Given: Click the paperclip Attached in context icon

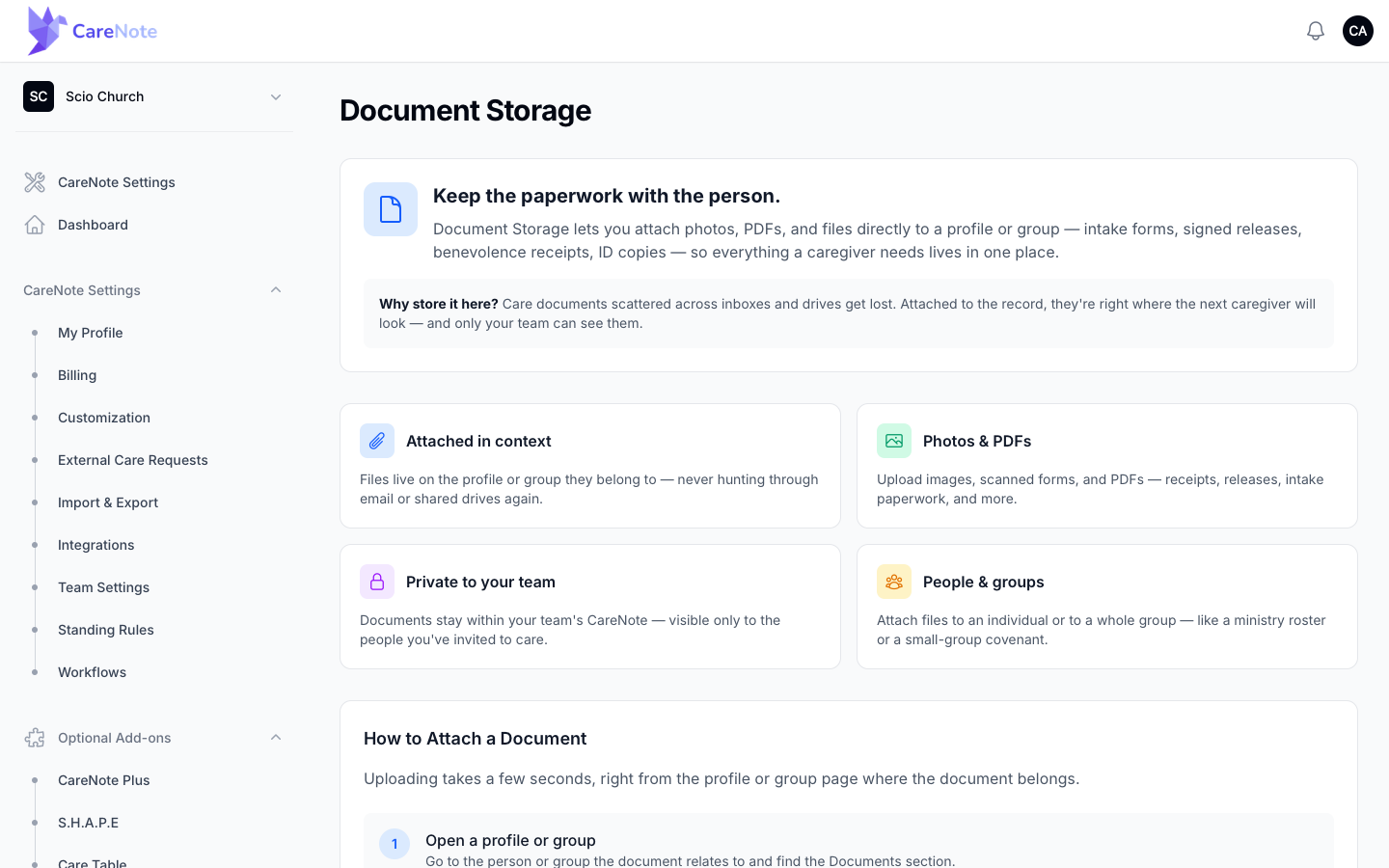Looking at the screenshot, I should pyautogui.click(x=377, y=441).
